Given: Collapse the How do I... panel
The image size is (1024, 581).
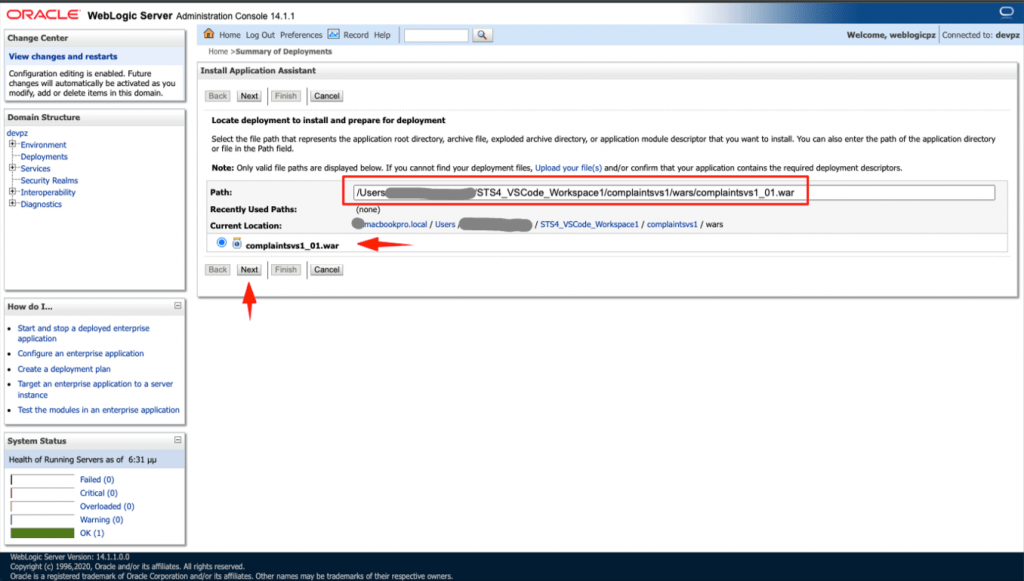Looking at the screenshot, I should click(x=178, y=306).
